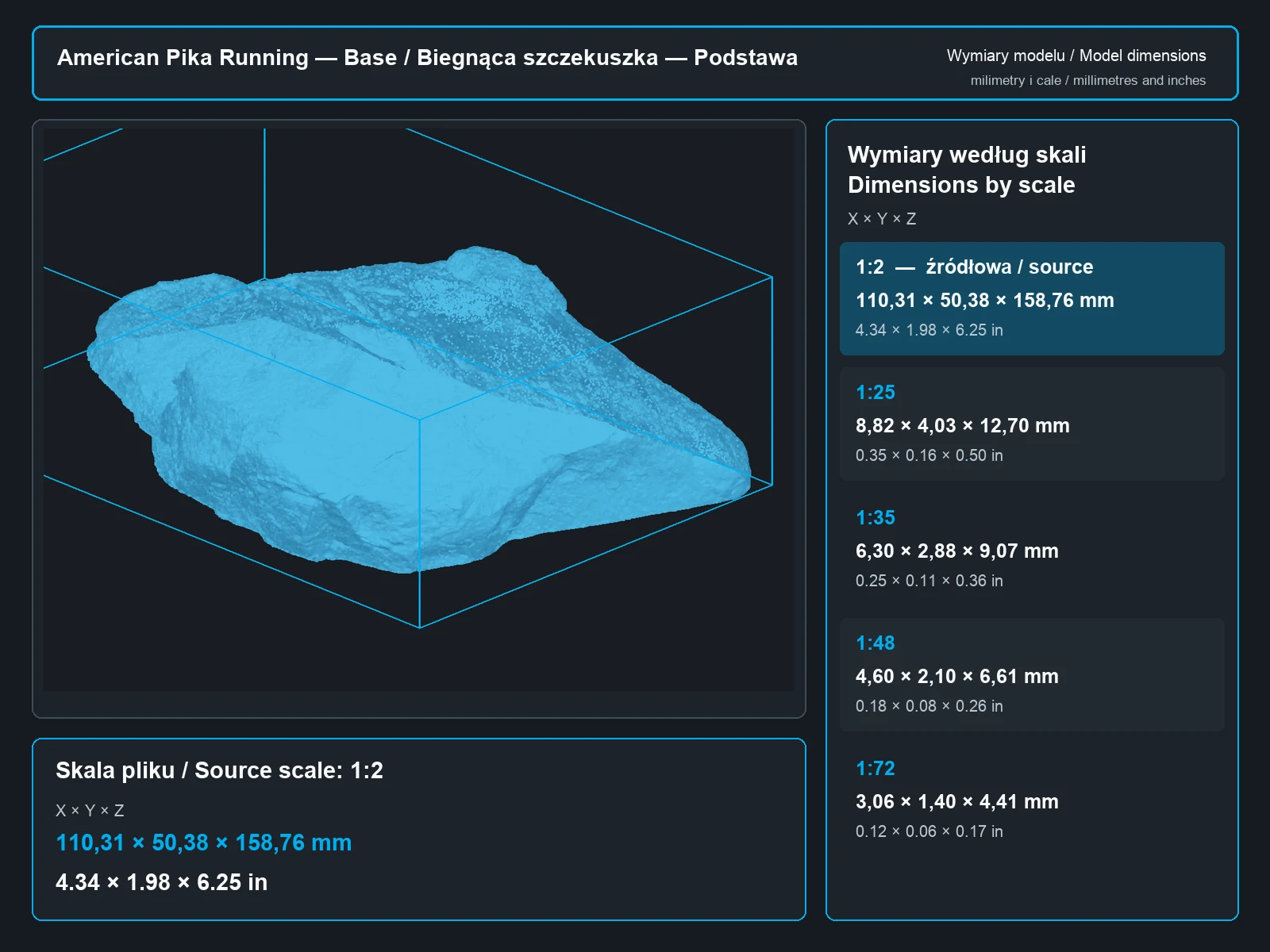The height and width of the screenshot is (952, 1270).
Task: Select the 1:25 scale entry
Action: [1032, 424]
